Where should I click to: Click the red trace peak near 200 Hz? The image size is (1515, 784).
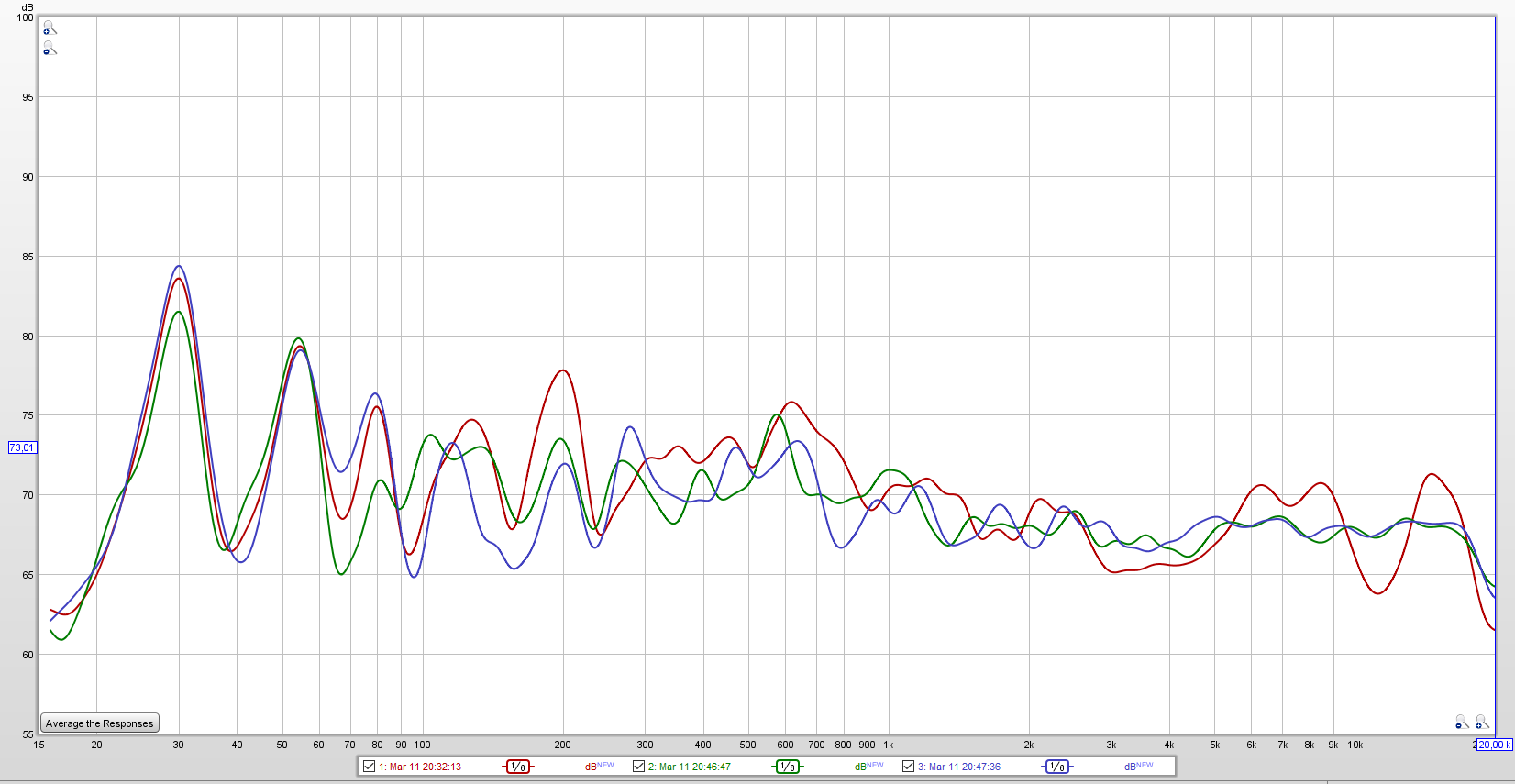(x=563, y=370)
